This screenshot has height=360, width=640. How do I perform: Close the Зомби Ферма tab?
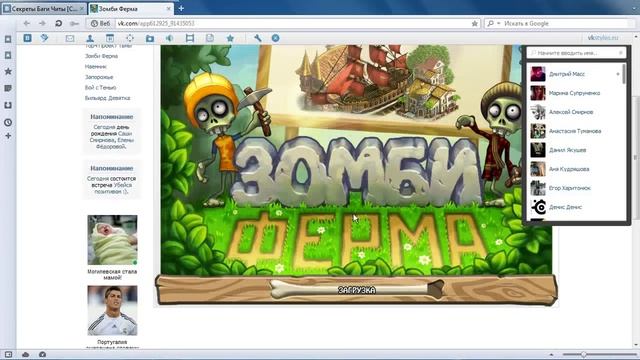[x=169, y=9]
